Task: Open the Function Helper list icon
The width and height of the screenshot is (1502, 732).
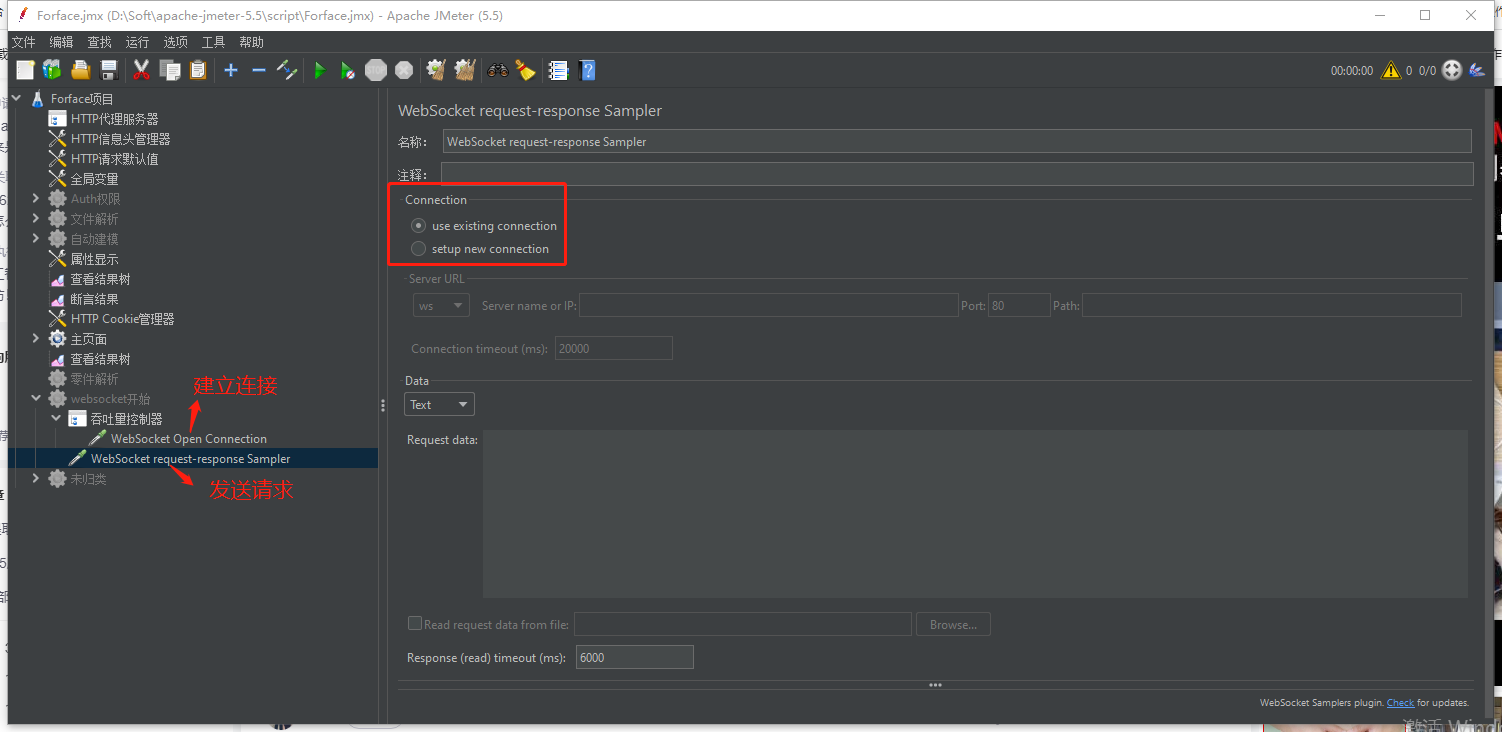Action: pyautogui.click(x=559, y=70)
